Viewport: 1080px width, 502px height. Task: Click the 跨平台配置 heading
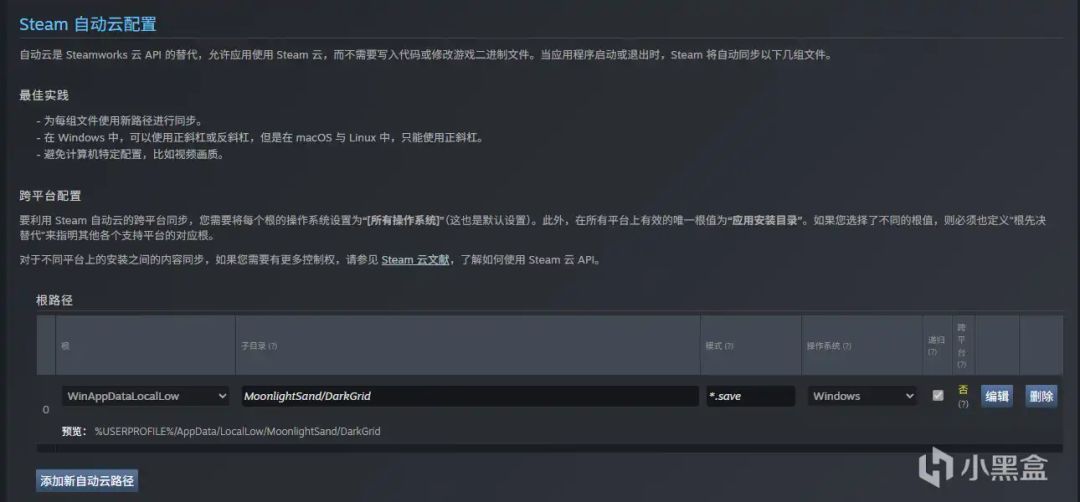coord(50,196)
